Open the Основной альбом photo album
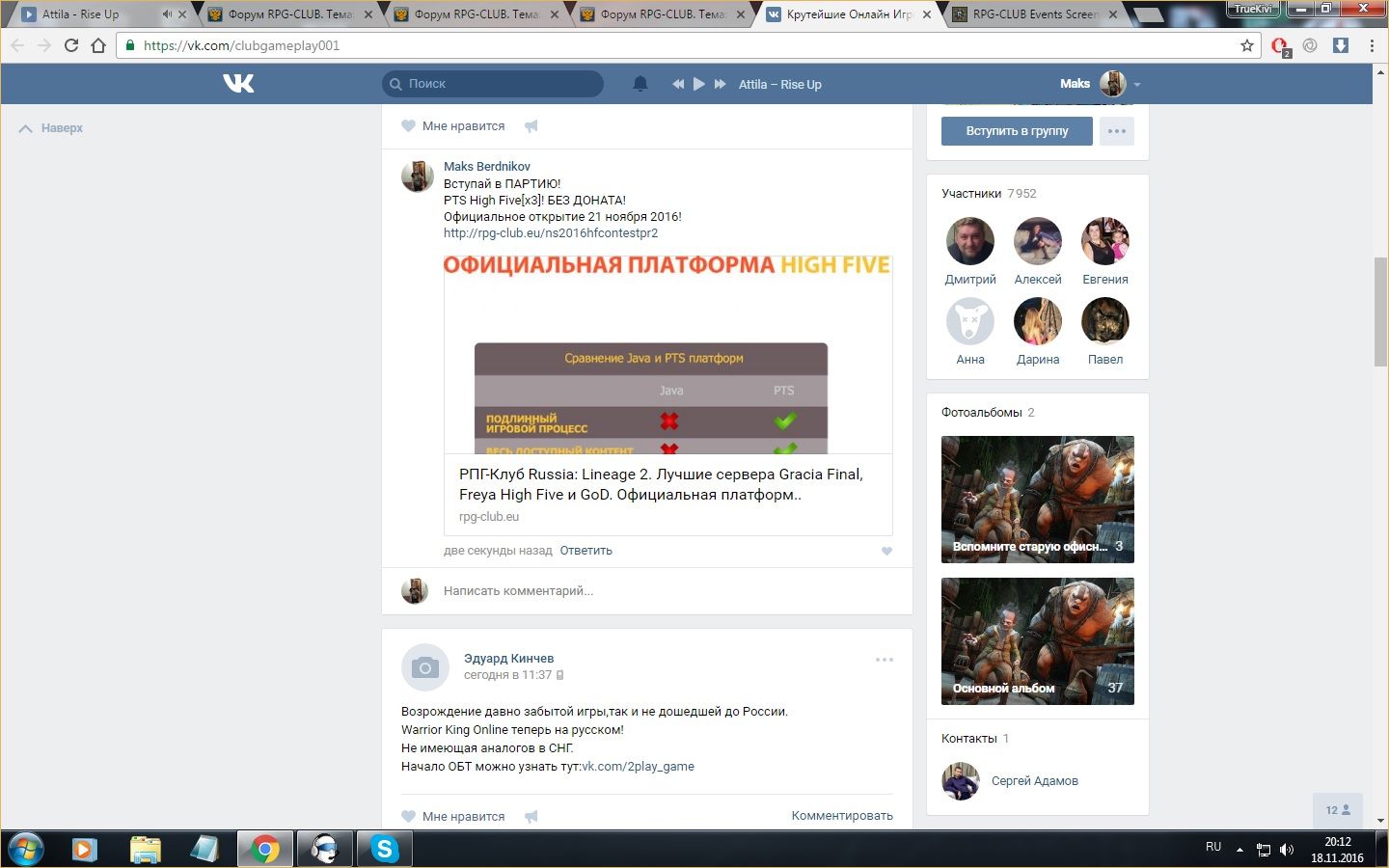 [1038, 641]
